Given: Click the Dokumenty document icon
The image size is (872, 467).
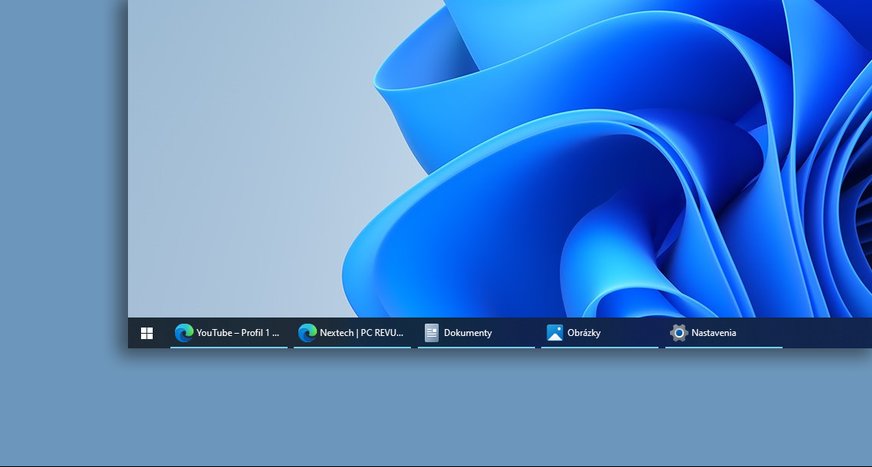Looking at the screenshot, I should pos(432,333).
